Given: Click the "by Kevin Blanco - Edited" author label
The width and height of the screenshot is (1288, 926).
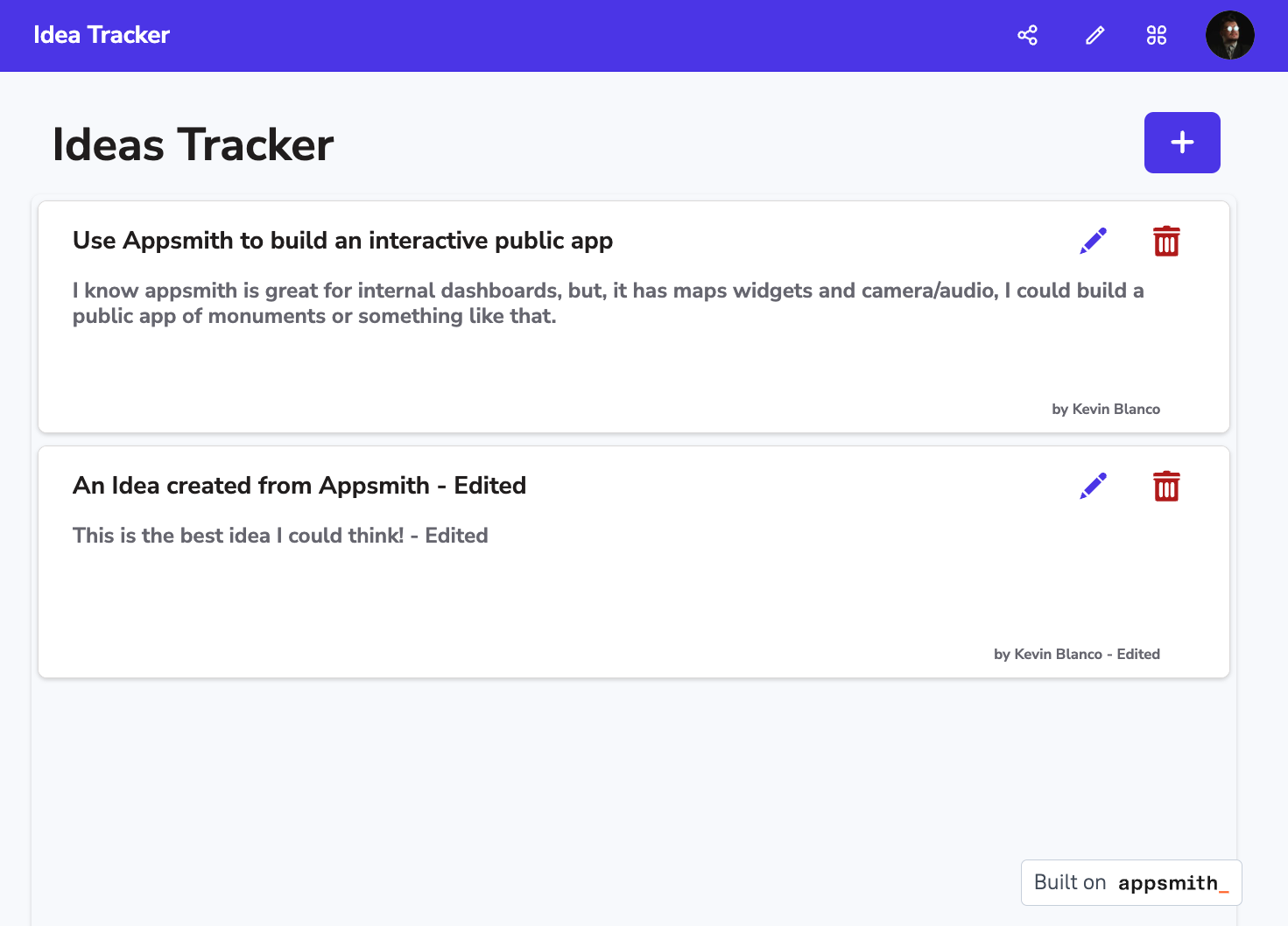Looking at the screenshot, I should coord(1076,654).
